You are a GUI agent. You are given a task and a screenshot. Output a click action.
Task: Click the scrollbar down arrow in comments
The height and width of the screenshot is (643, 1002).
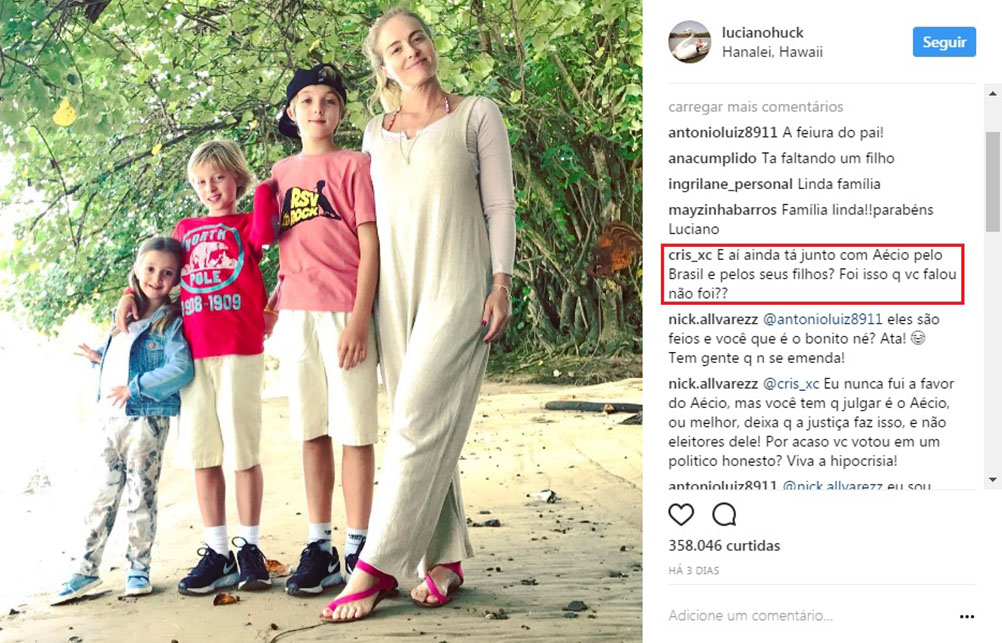tap(992, 479)
